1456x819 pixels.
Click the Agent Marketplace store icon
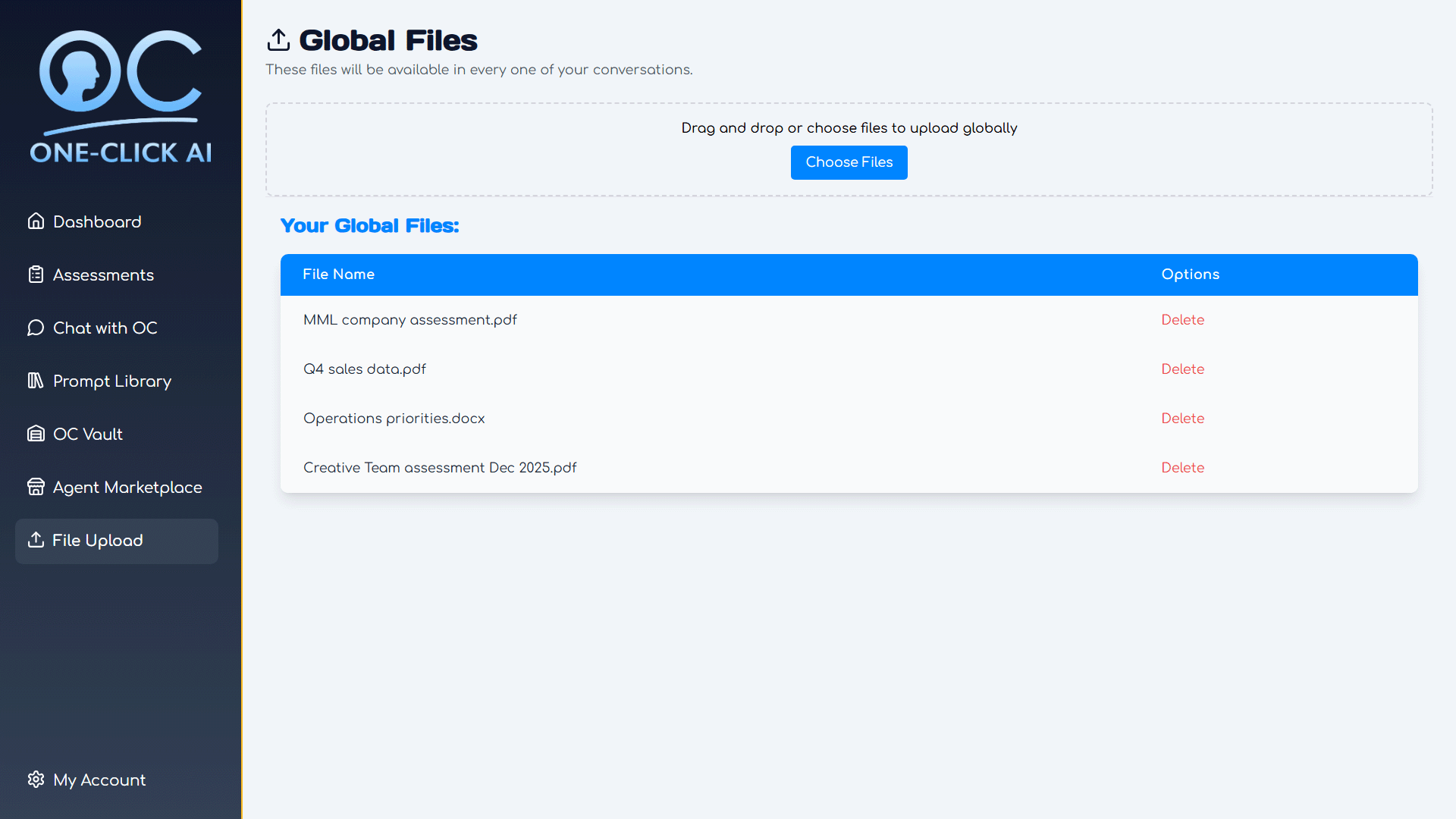coord(36,487)
